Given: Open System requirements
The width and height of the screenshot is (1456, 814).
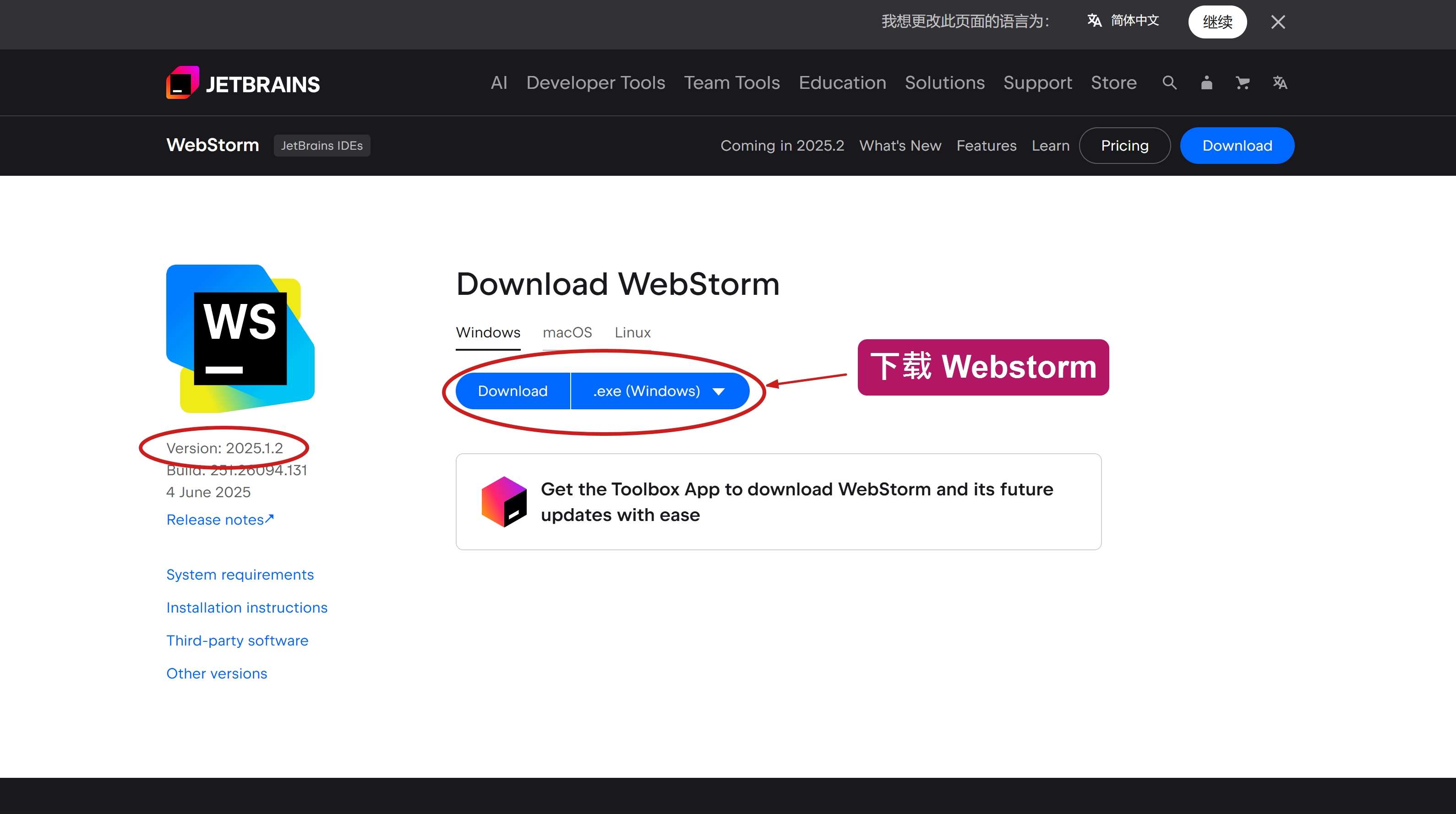Looking at the screenshot, I should point(240,575).
